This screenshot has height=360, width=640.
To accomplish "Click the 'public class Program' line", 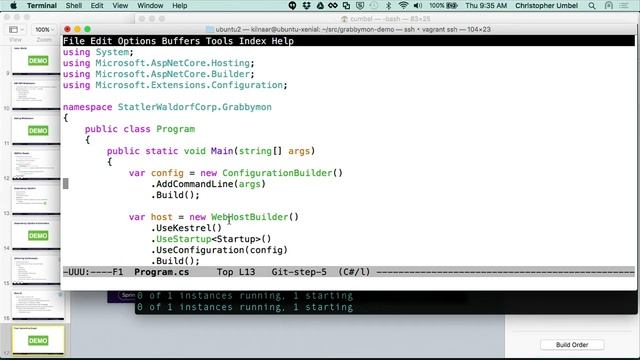I will pos(140,129).
